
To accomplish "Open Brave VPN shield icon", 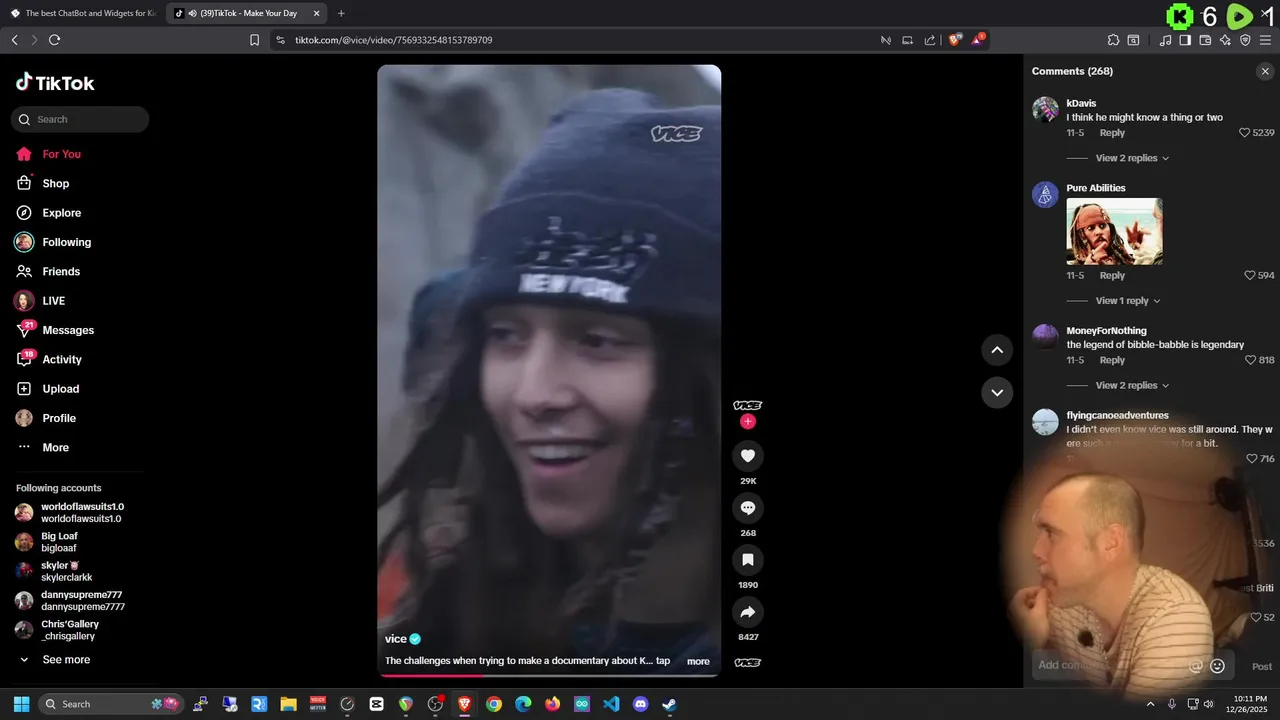I will coord(1245,40).
